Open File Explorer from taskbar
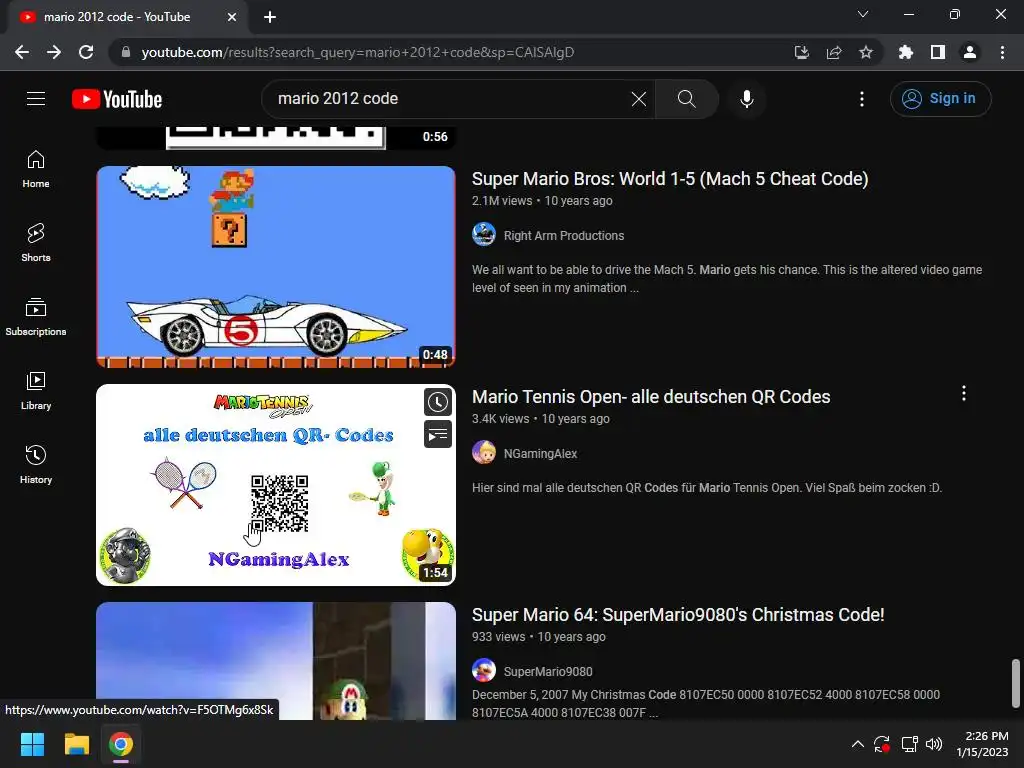 click(x=76, y=744)
